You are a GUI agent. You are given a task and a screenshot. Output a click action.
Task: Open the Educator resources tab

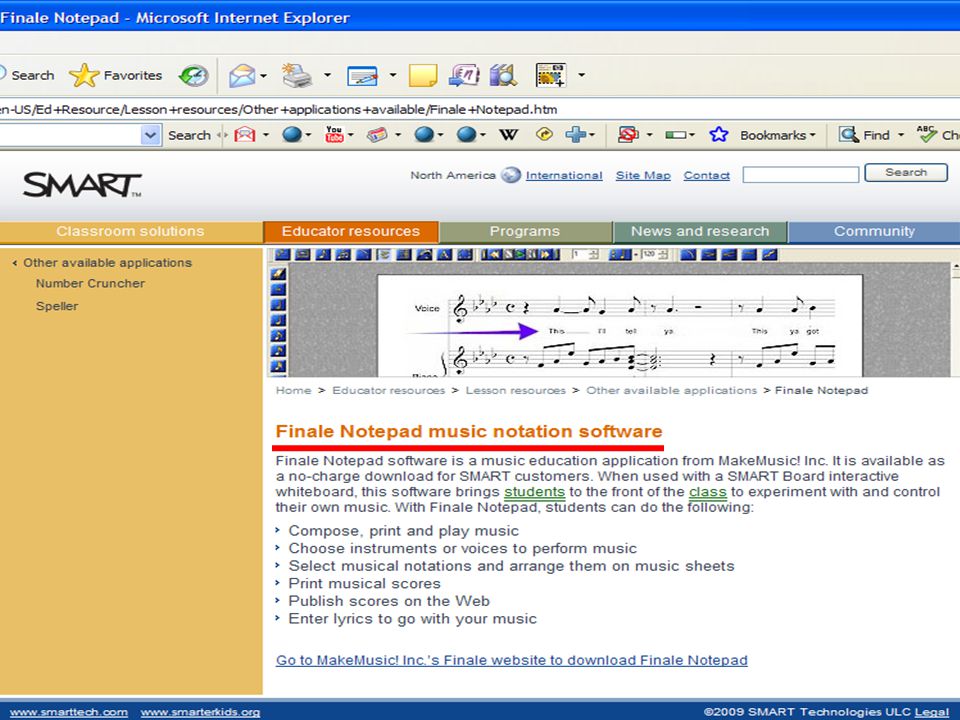(x=351, y=231)
